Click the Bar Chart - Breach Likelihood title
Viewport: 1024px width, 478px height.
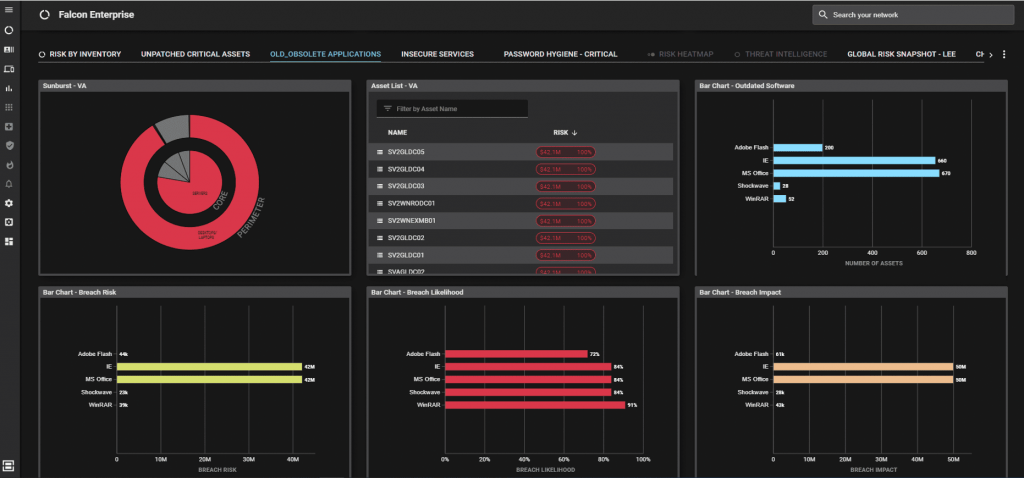click(417, 293)
